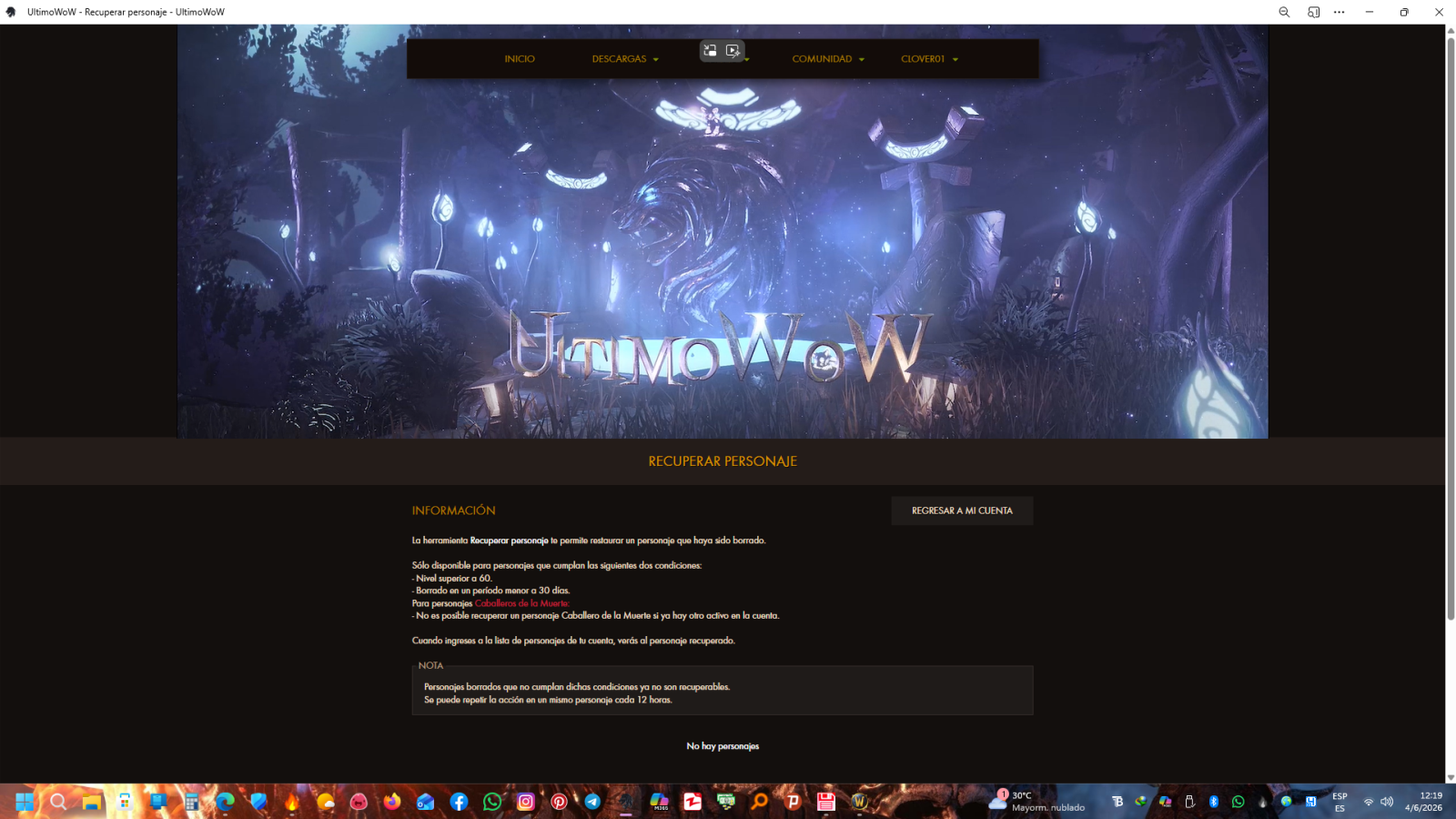
Task: Open clock and date 12:19 in taskbar
Action: click(1423, 802)
